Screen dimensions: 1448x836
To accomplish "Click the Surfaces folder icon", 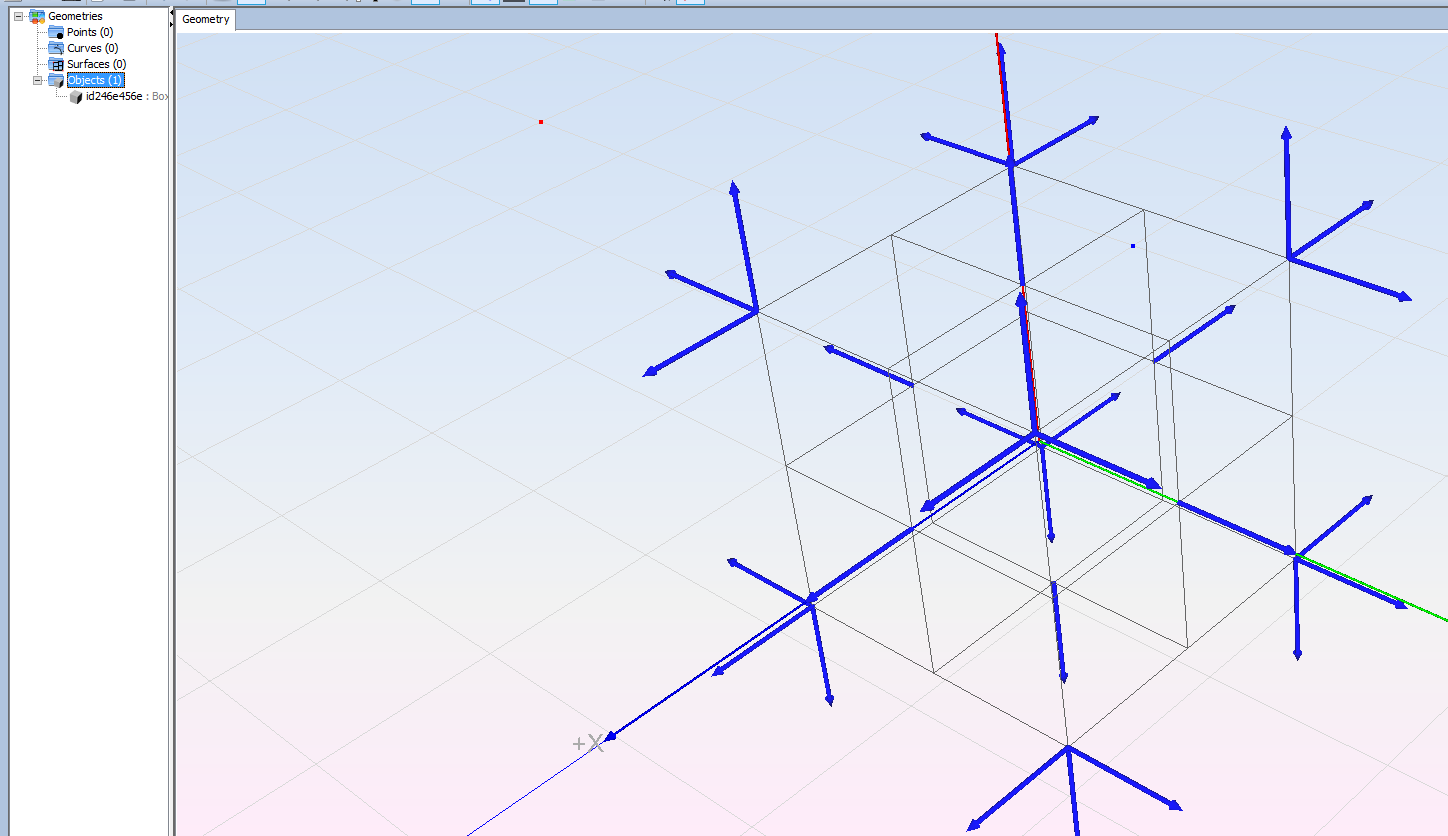I will (56, 64).
